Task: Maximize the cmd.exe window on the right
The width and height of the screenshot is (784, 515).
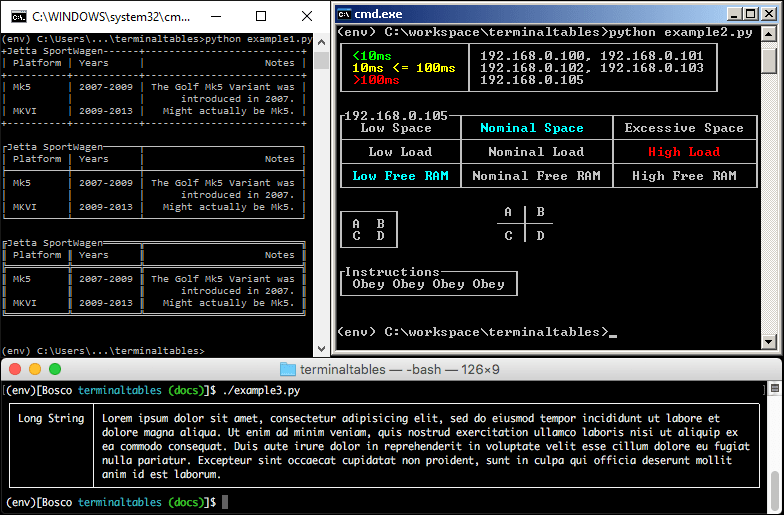Action: [x=751, y=14]
